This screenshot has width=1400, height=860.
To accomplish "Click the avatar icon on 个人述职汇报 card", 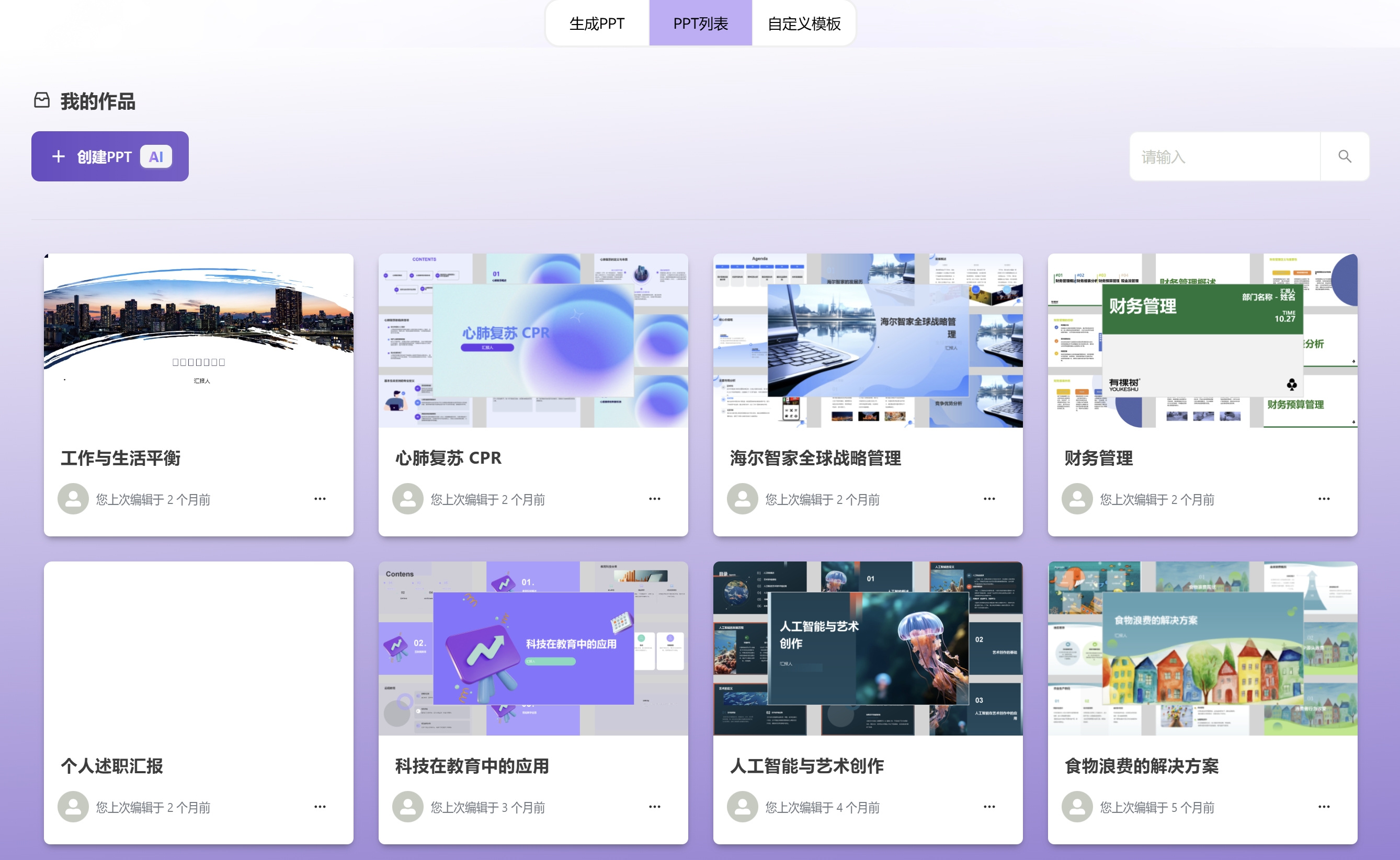I will 73,807.
